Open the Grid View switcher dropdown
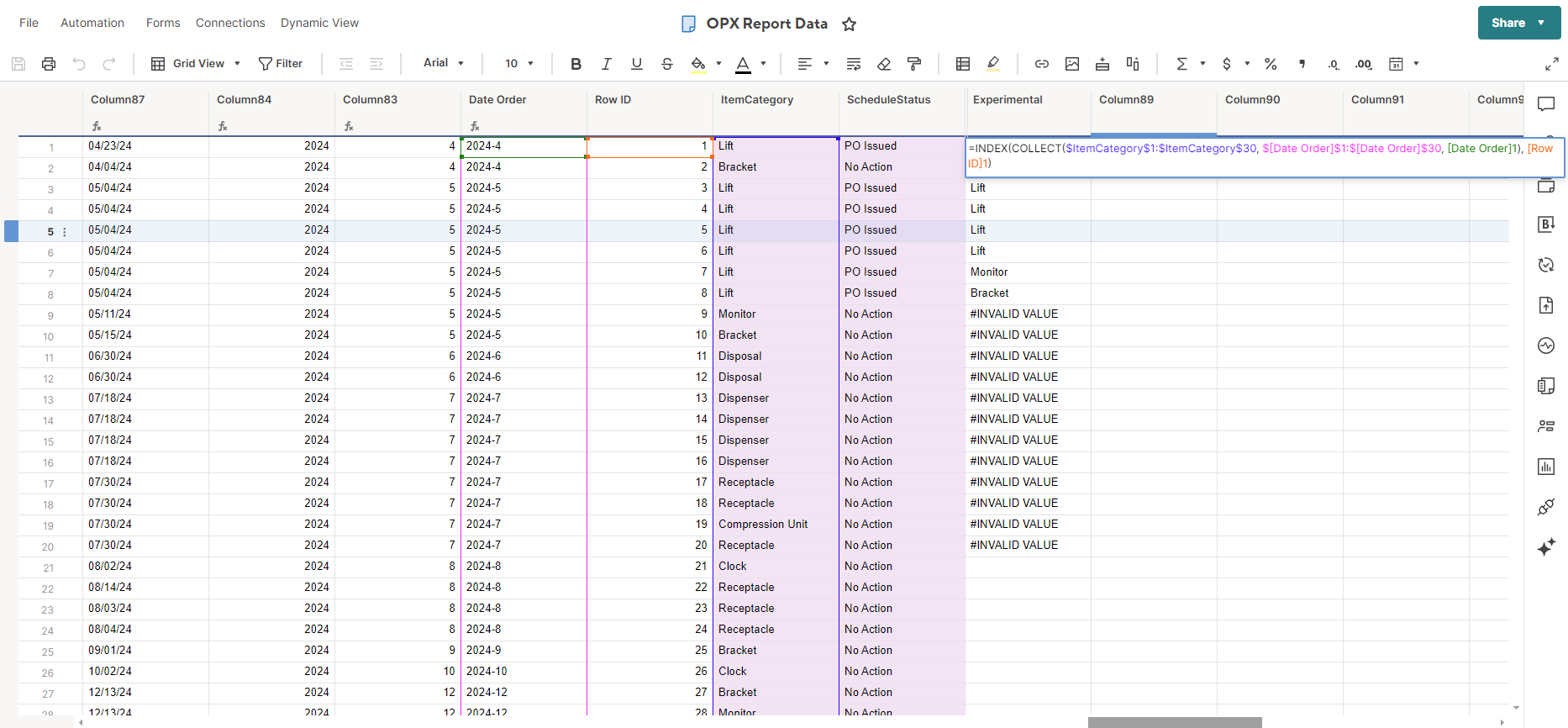The width and height of the screenshot is (1568, 728). click(196, 64)
